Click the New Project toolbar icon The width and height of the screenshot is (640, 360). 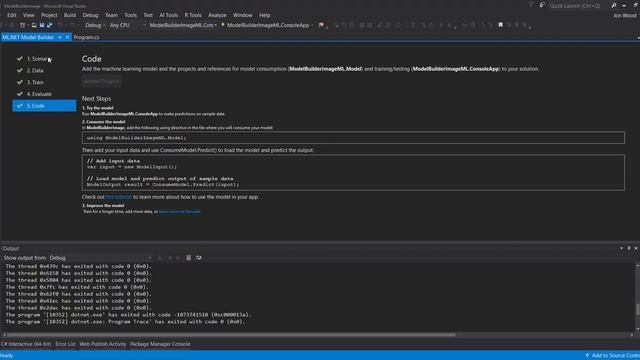click(x=22, y=25)
